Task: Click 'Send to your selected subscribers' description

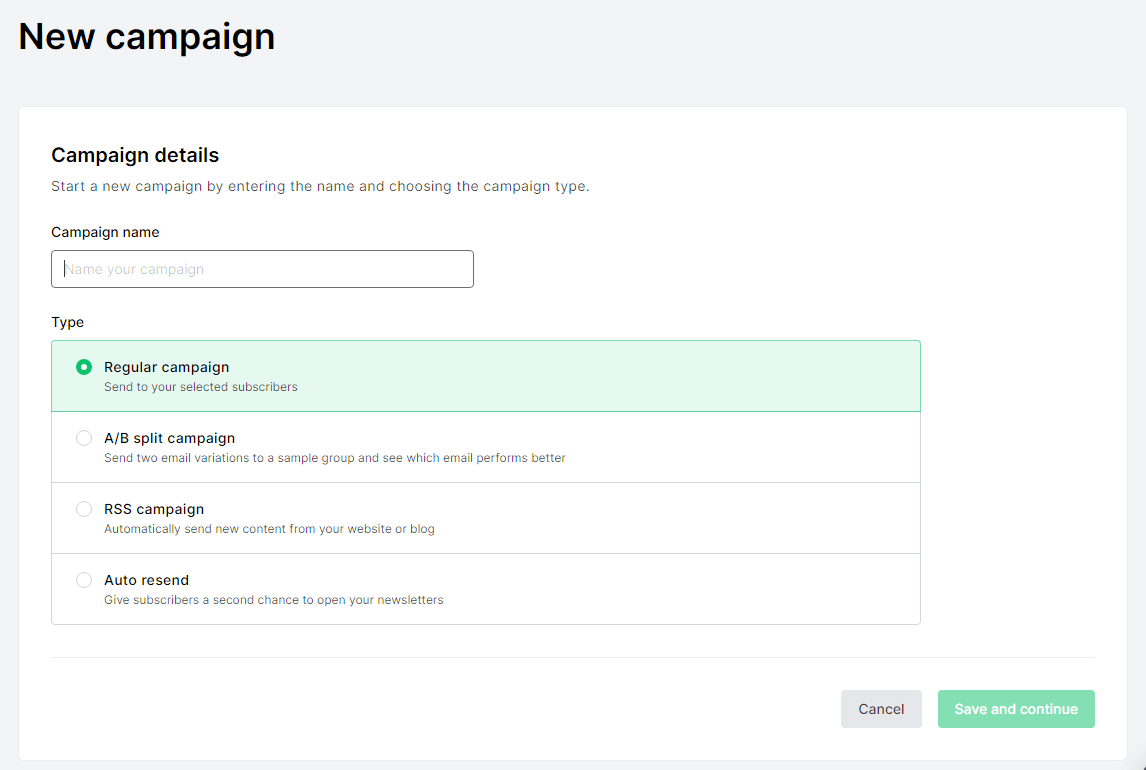Action: tap(200, 387)
